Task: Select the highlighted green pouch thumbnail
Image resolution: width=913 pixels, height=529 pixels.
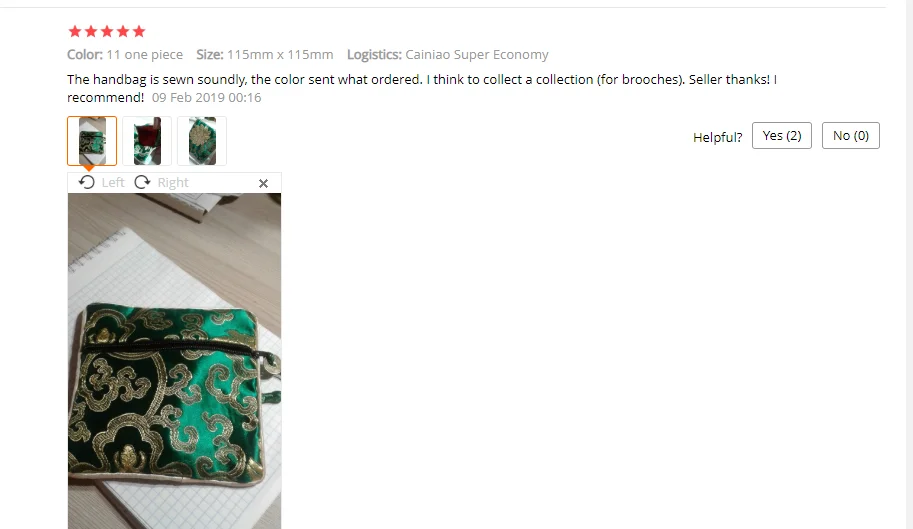Action: [92, 141]
